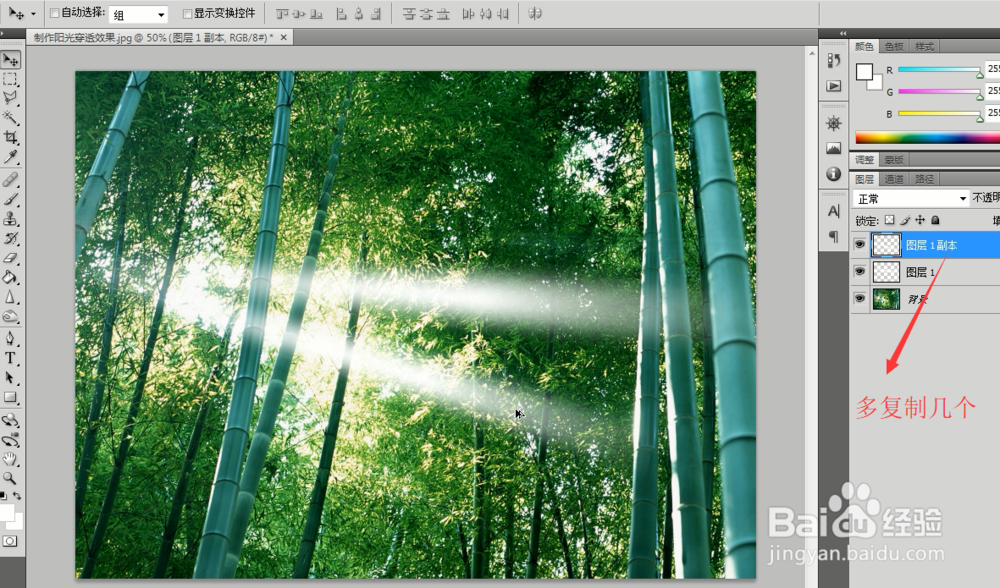Select the 3D Rotate tool
Screen dimensions: 1000x588
[x=10, y=420]
